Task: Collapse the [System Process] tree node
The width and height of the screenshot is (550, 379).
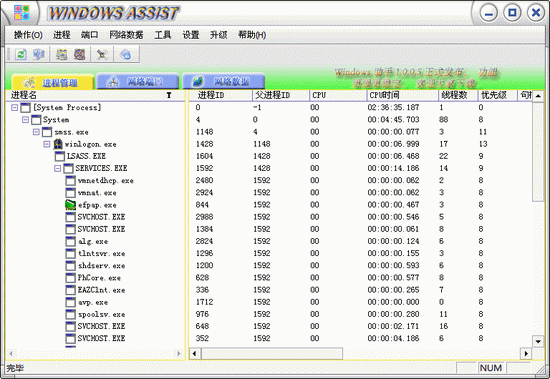Action: [x=14, y=107]
